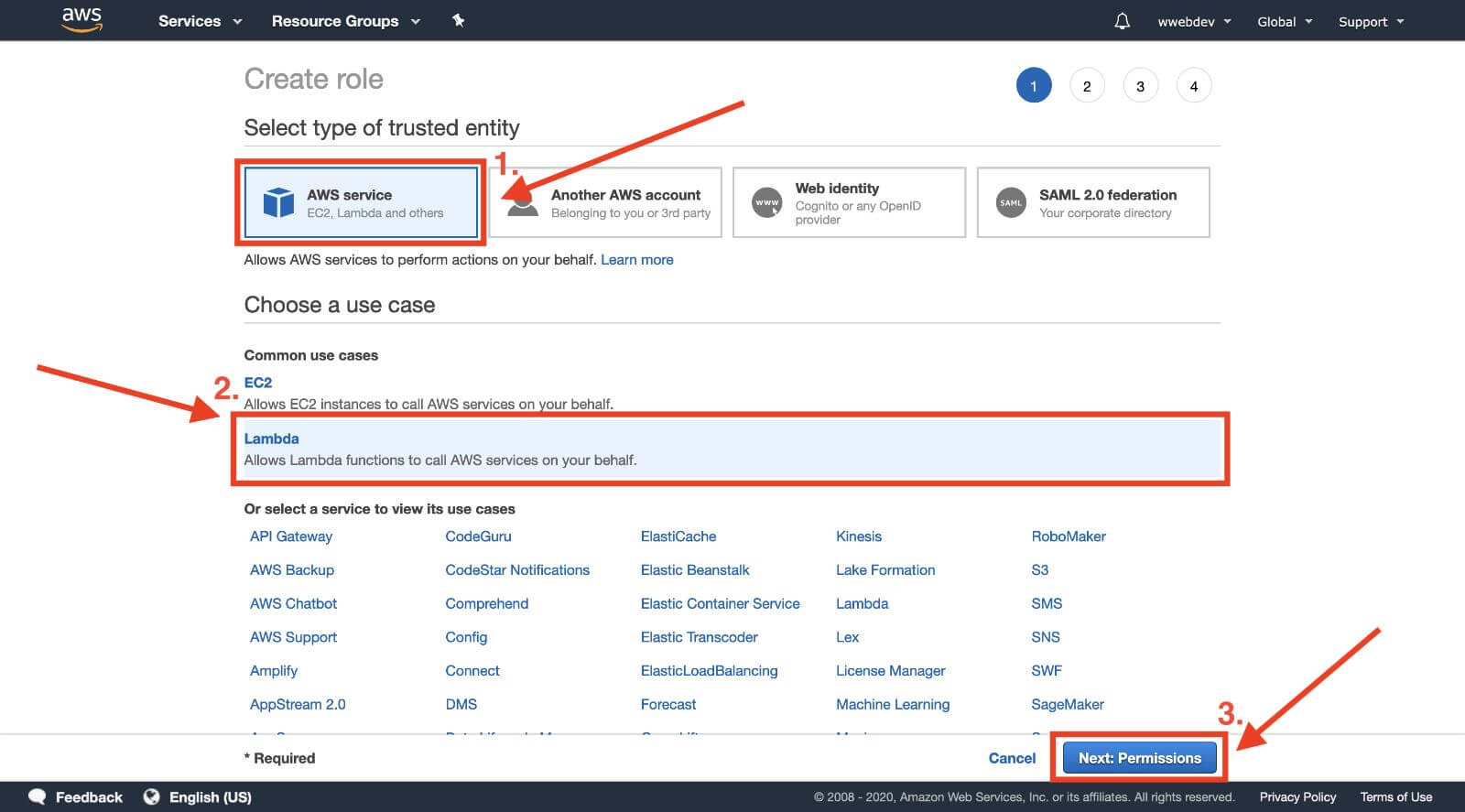Screen dimensions: 1465x812
Task: Go to wizard step 1
Action: coord(1034,86)
